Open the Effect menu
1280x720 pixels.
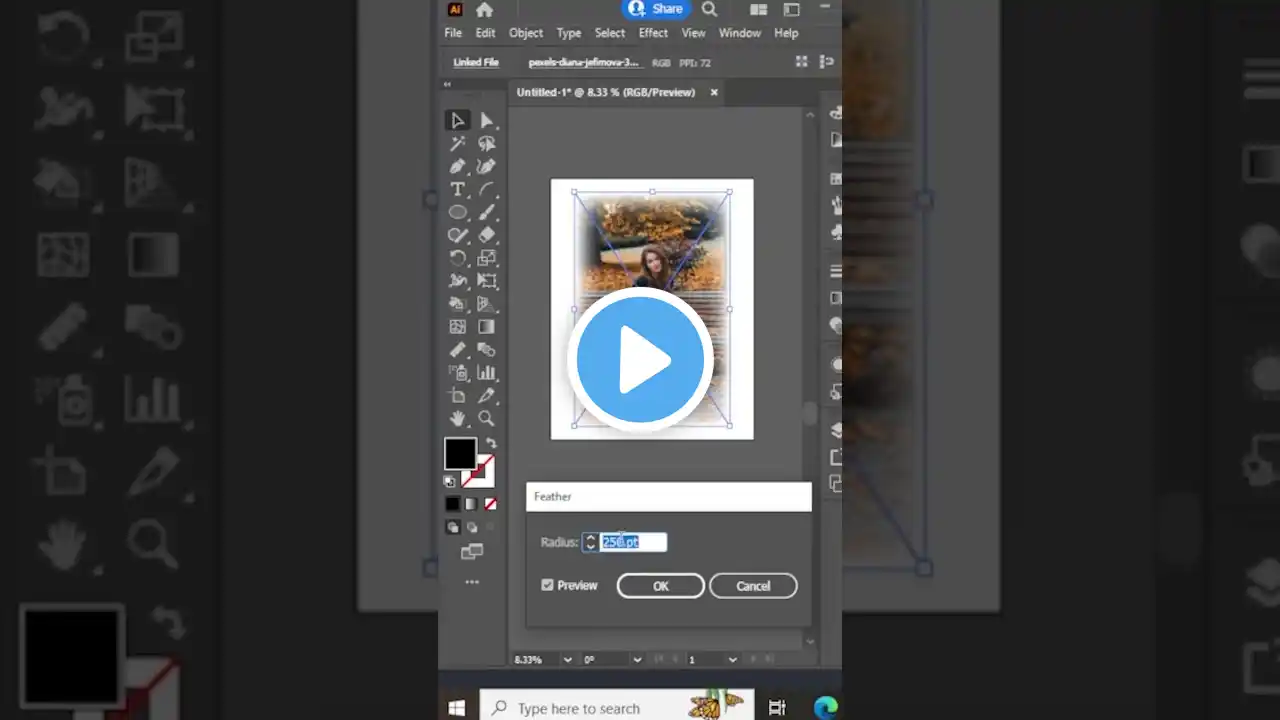653,33
